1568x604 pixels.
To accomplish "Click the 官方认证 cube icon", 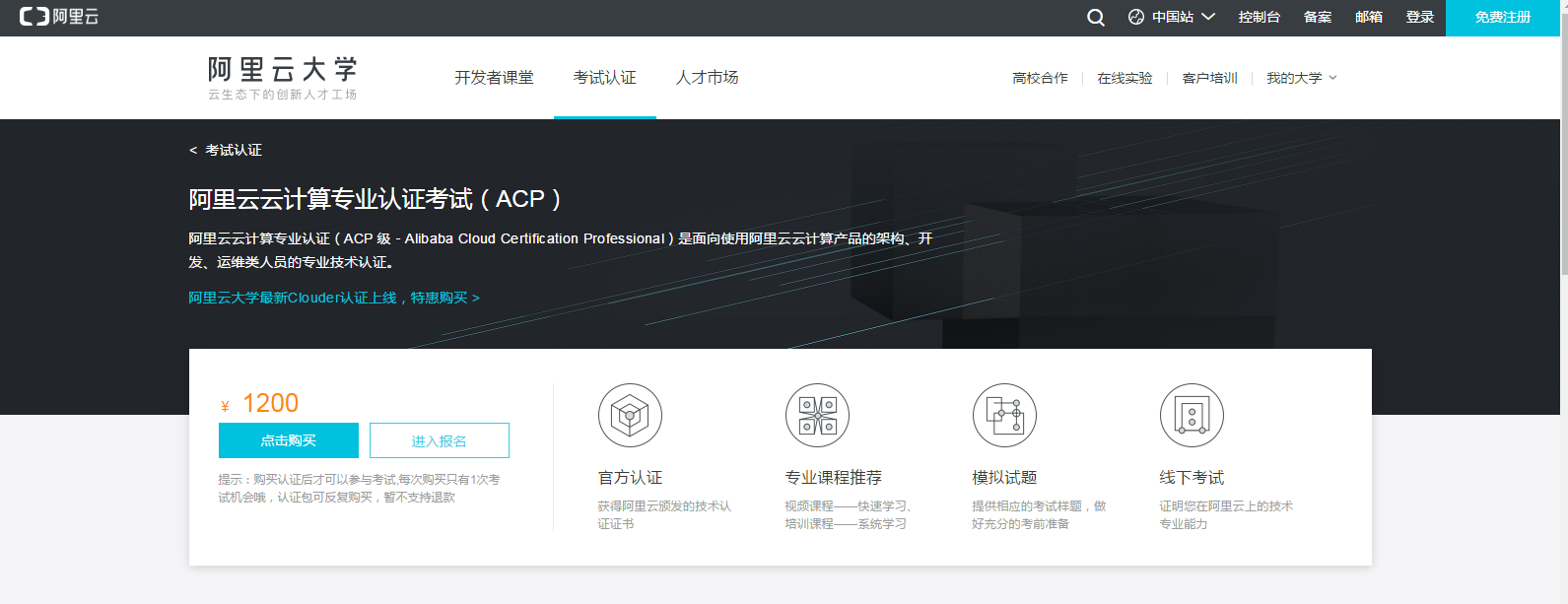I will (x=630, y=415).
